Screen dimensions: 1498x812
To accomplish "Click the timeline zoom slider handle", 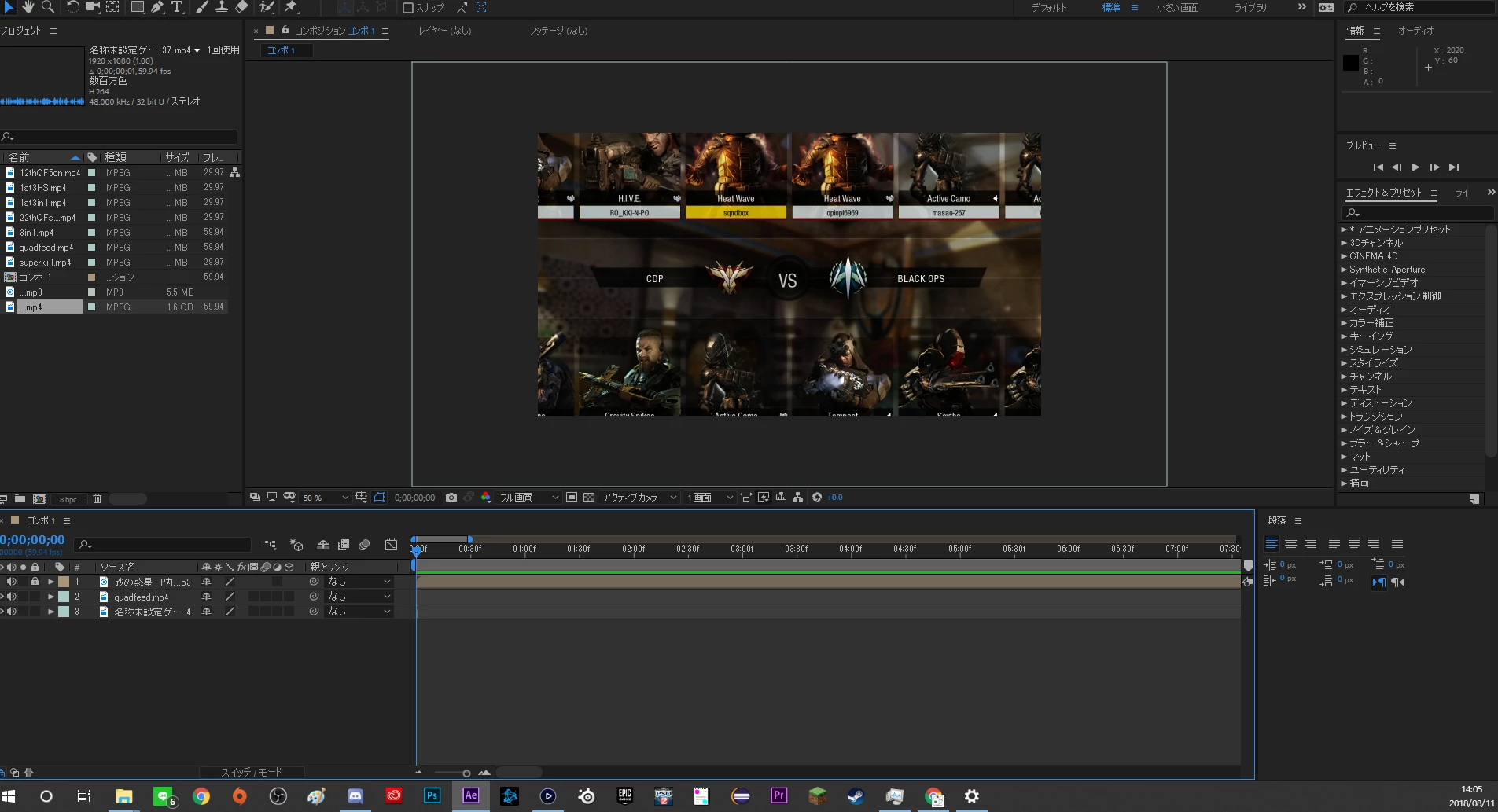I will (x=466, y=773).
